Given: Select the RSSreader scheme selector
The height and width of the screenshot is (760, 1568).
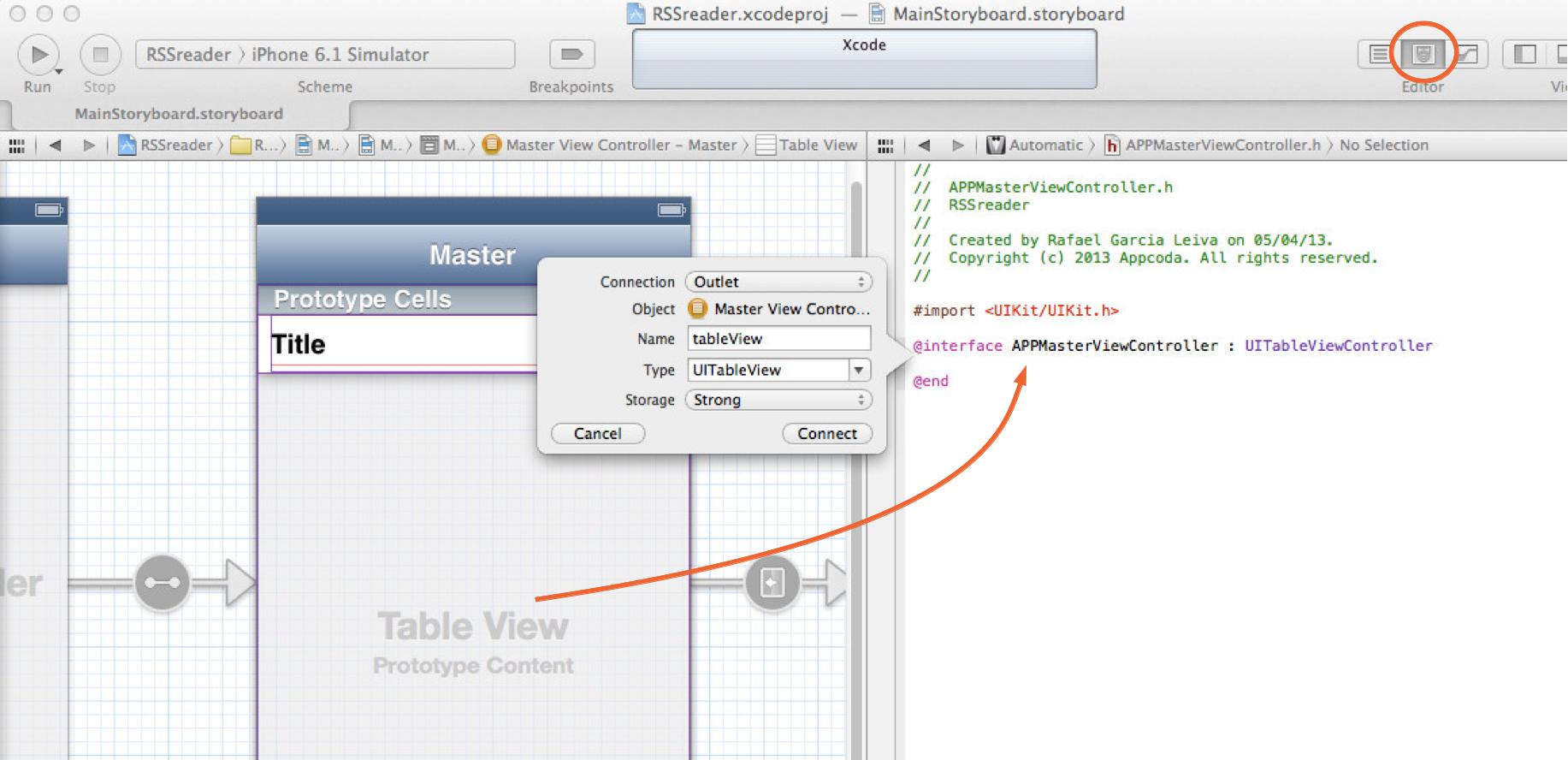Looking at the screenshot, I should click(x=189, y=55).
